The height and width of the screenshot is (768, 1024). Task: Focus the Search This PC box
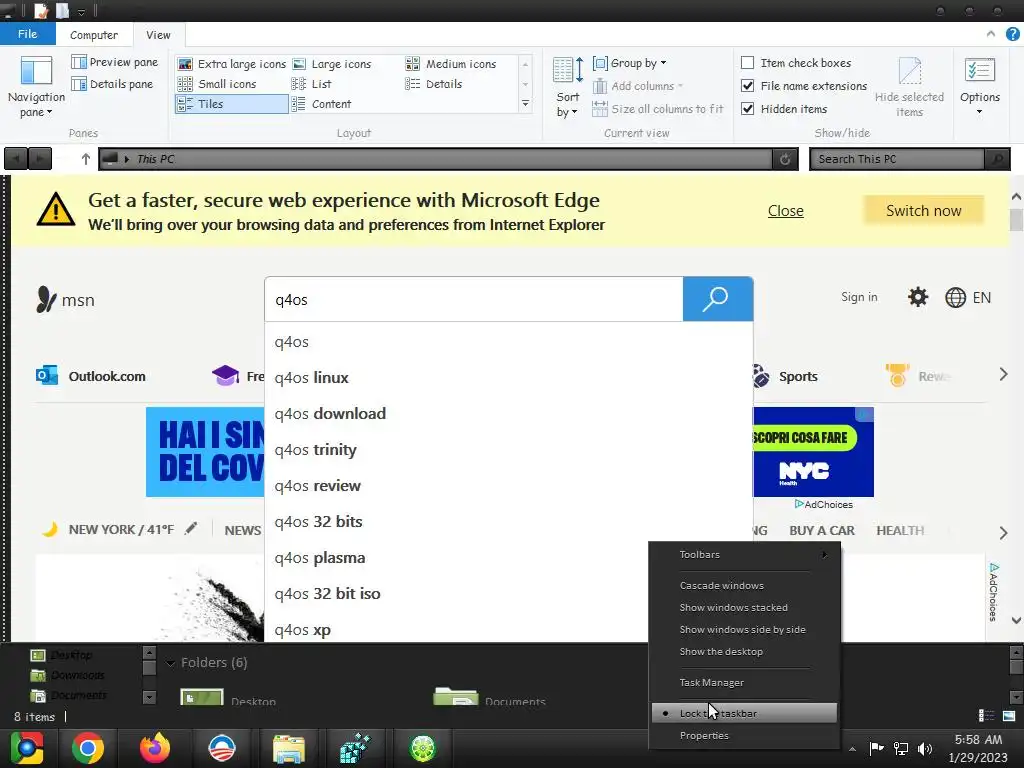[896, 159]
